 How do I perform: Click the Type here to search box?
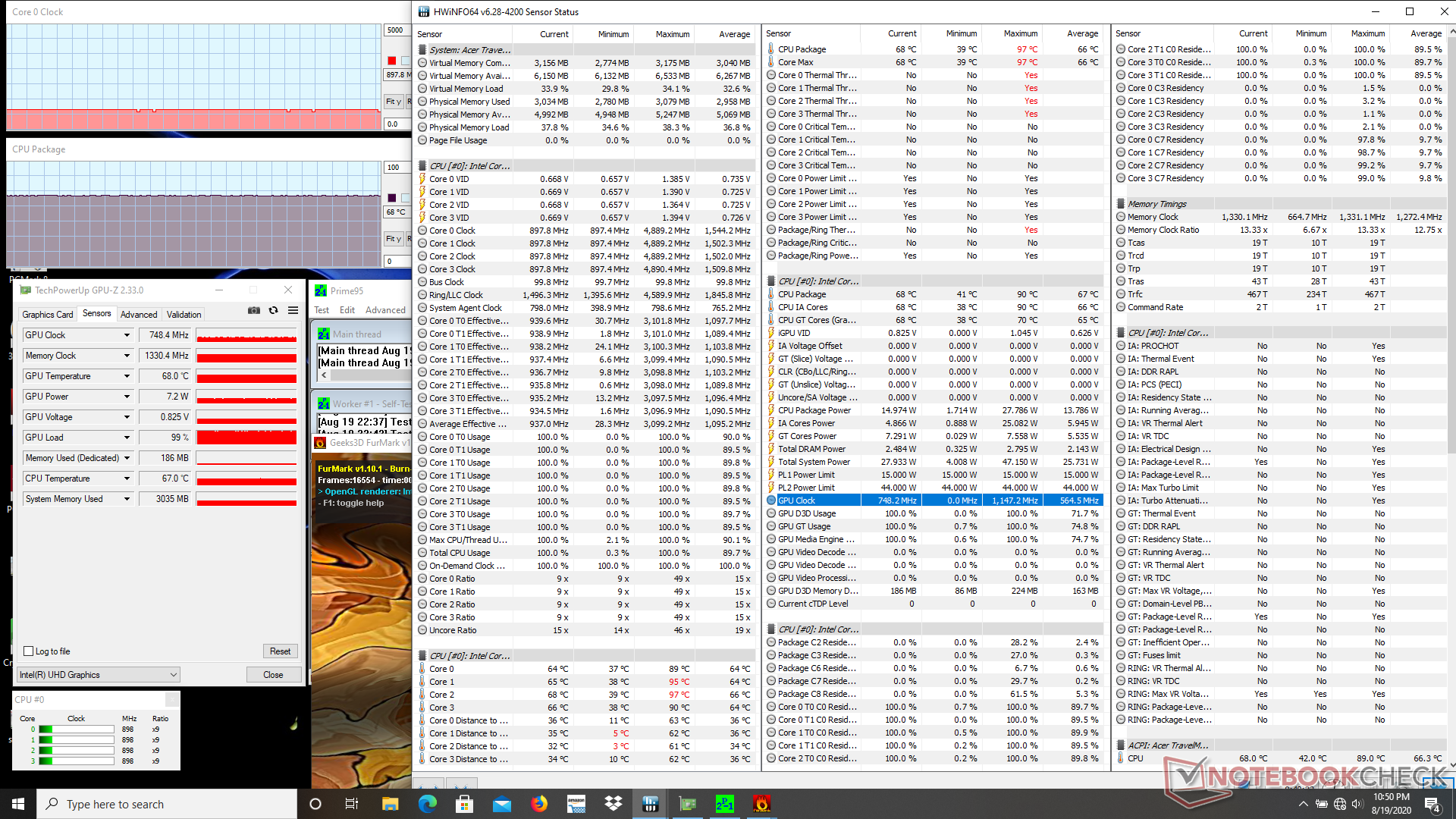[167, 804]
